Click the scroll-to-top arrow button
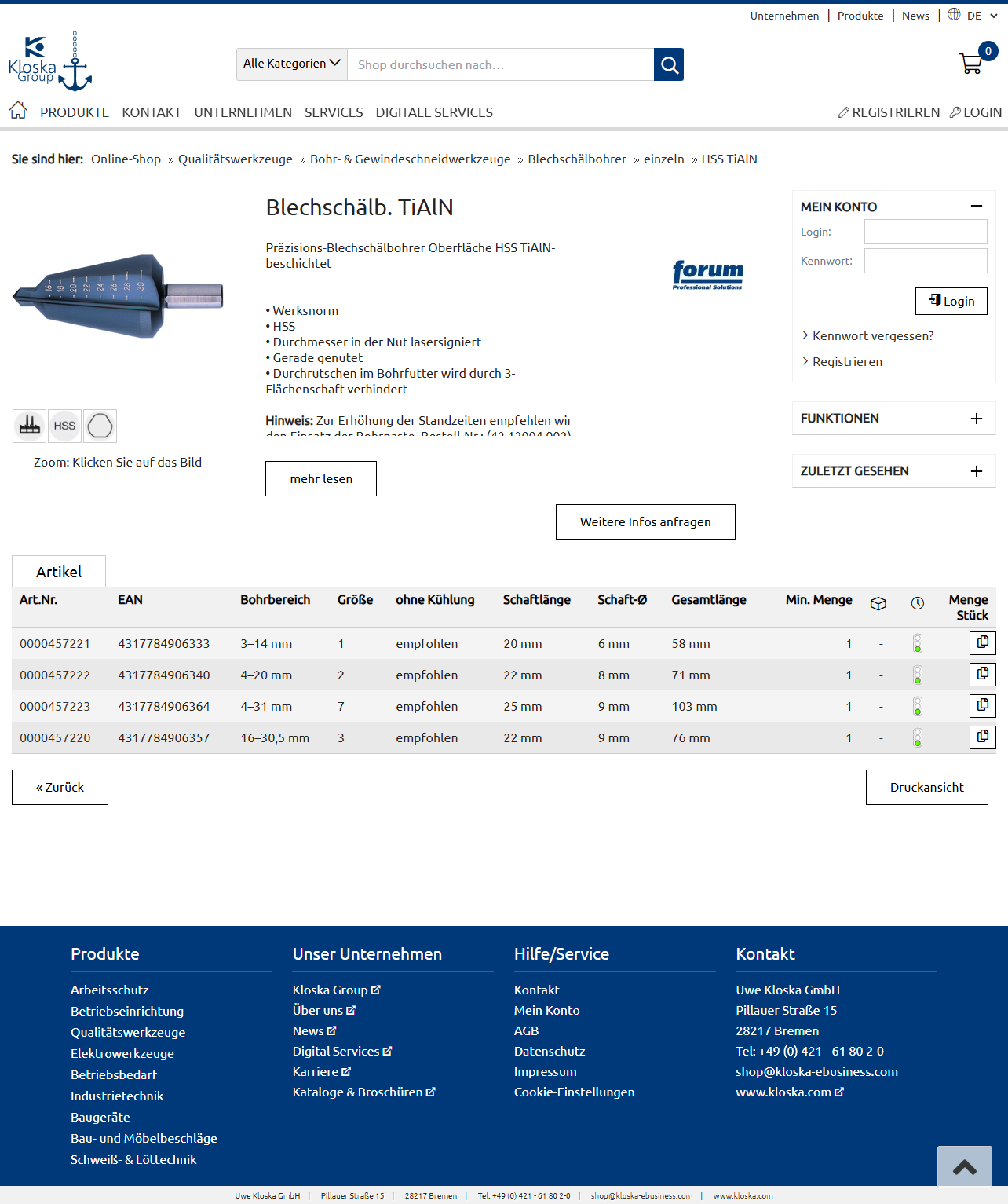 (964, 1167)
